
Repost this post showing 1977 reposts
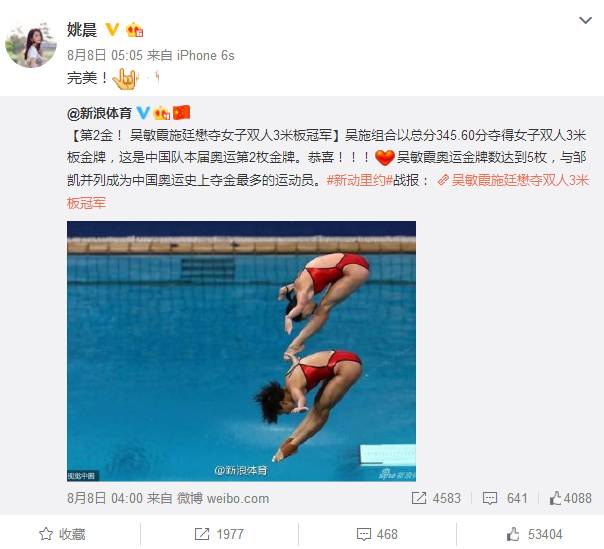pos(219,534)
